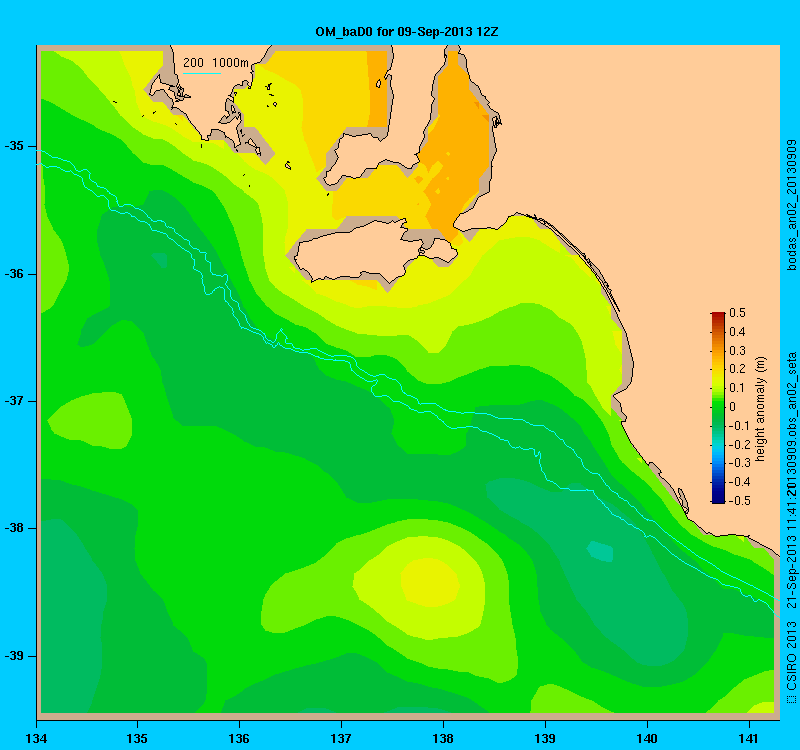This screenshot has width=800, height=750.
Task: Click the latitude label -36
Action: click(14, 274)
